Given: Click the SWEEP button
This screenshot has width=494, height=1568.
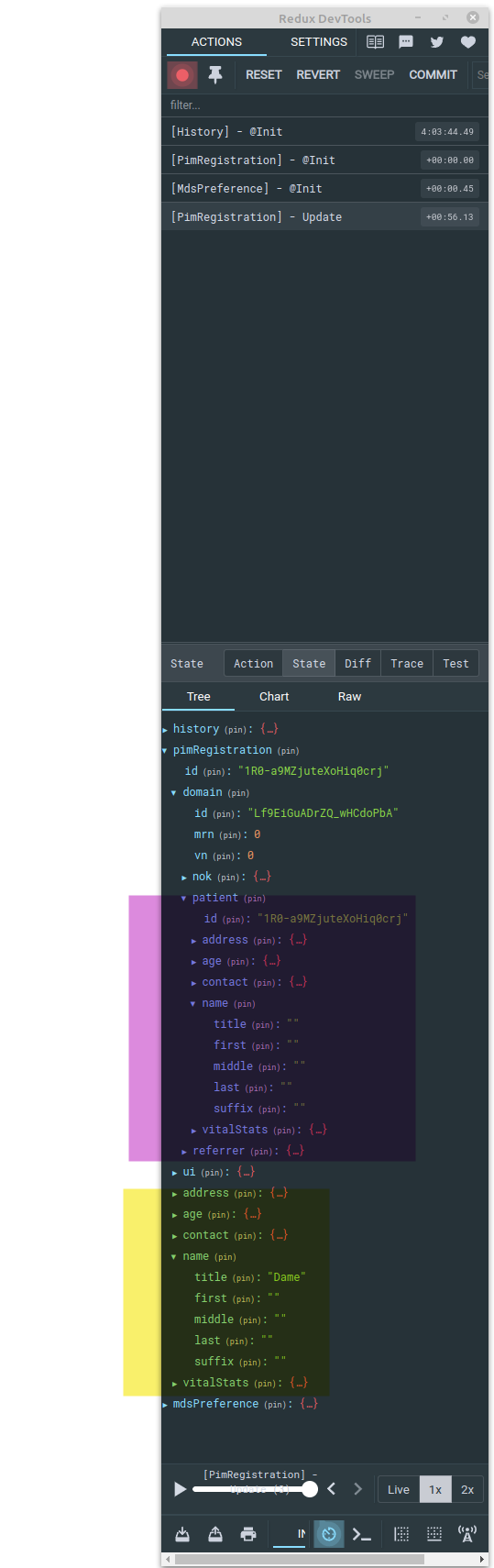Looking at the screenshot, I should click(x=374, y=75).
